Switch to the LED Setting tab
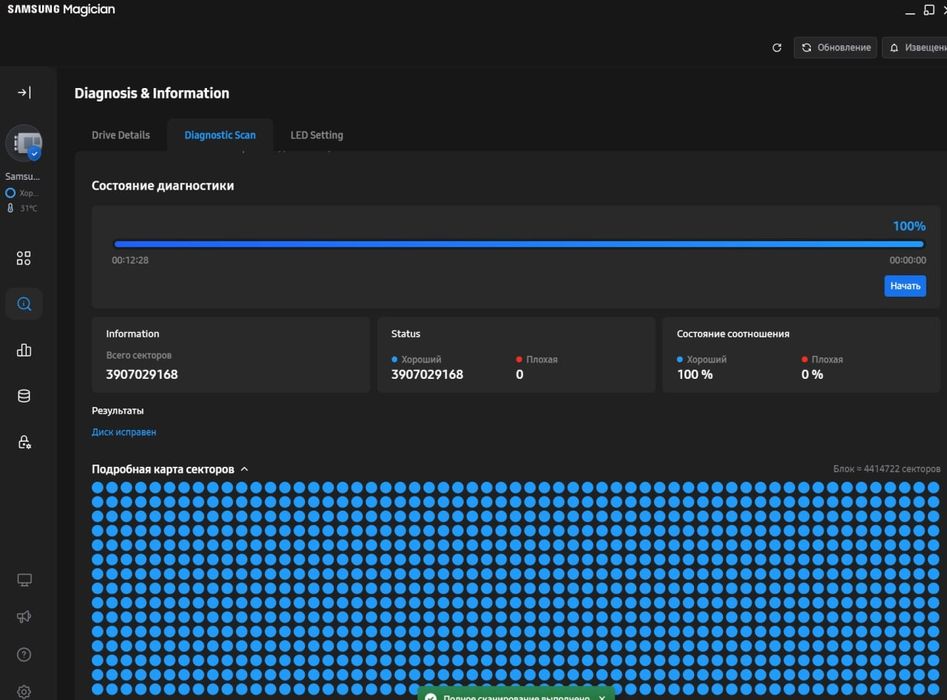 [316, 135]
